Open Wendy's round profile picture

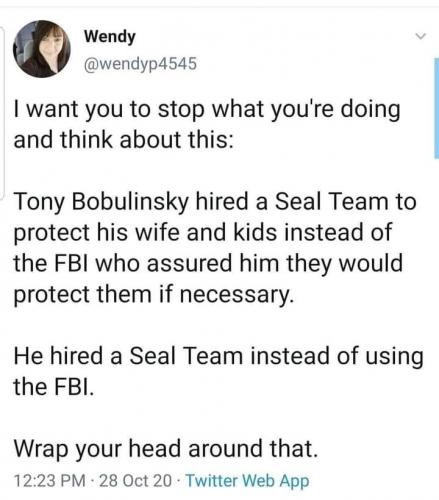pyautogui.click(x=42, y=49)
